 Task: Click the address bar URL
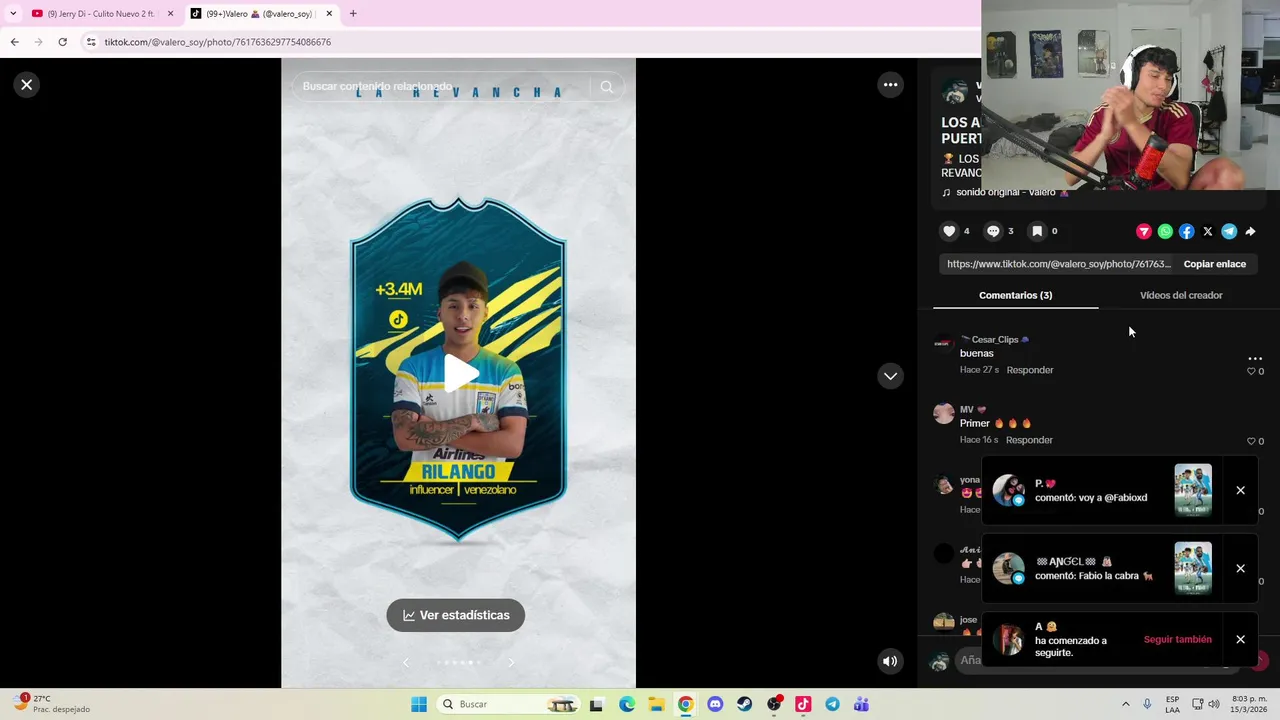click(218, 42)
